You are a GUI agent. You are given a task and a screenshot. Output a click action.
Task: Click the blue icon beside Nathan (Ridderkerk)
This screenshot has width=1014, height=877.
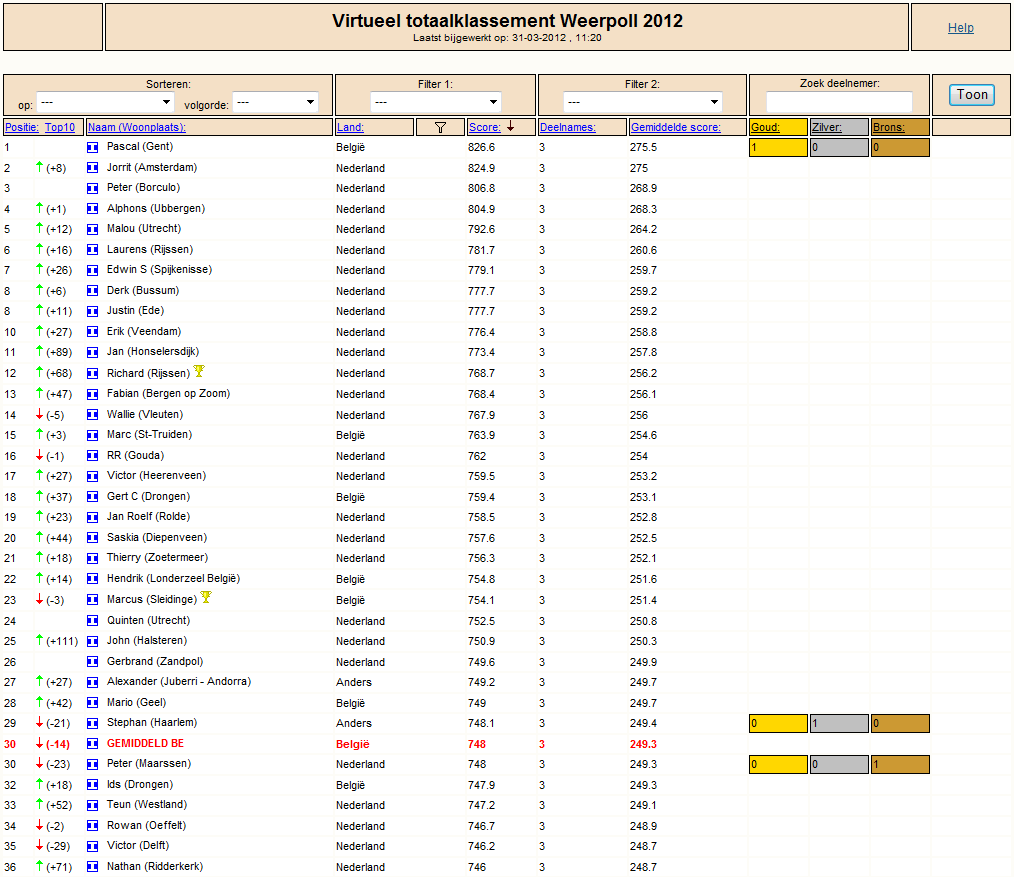pos(92,867)
